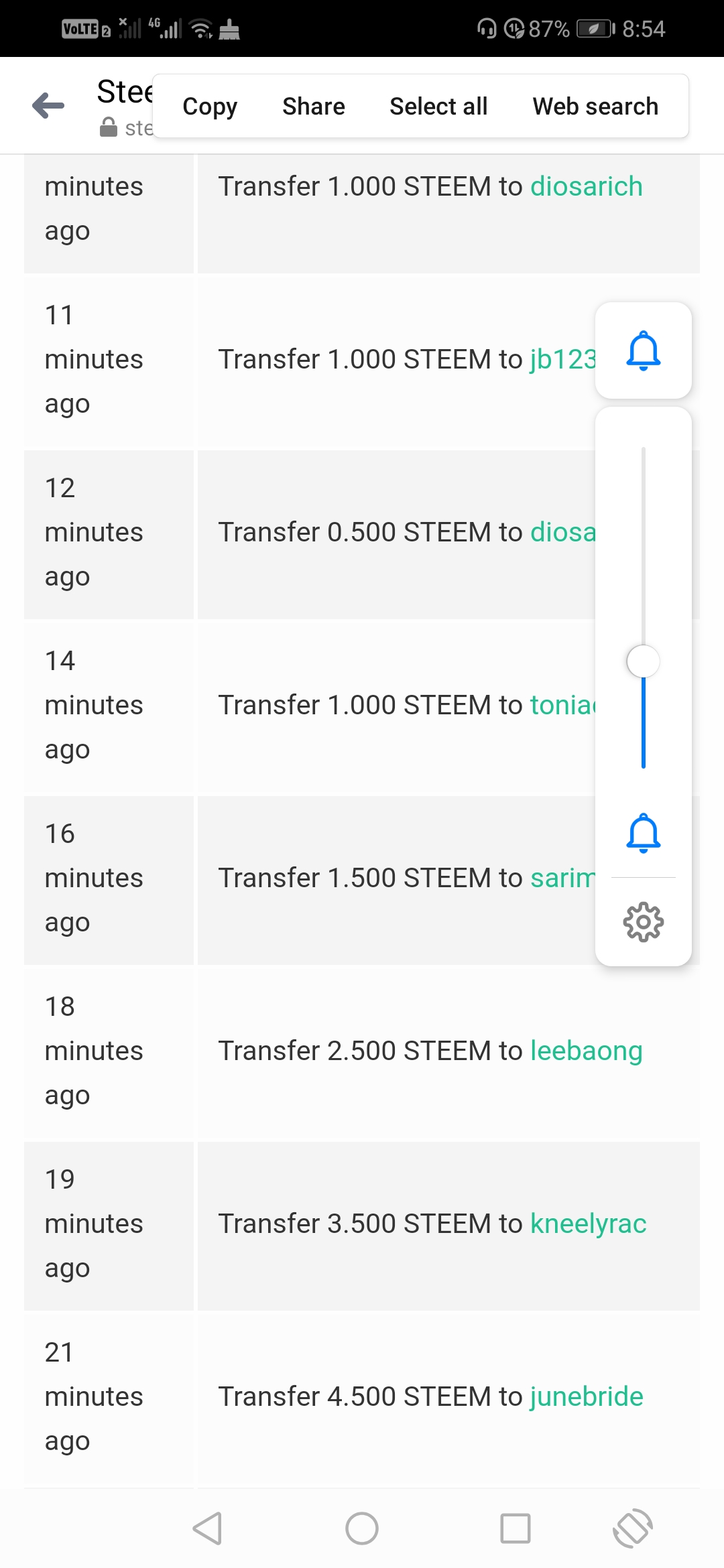Select Copy in the text menu
Viewport: 724px width, 1568px height.
click(210, 107)
